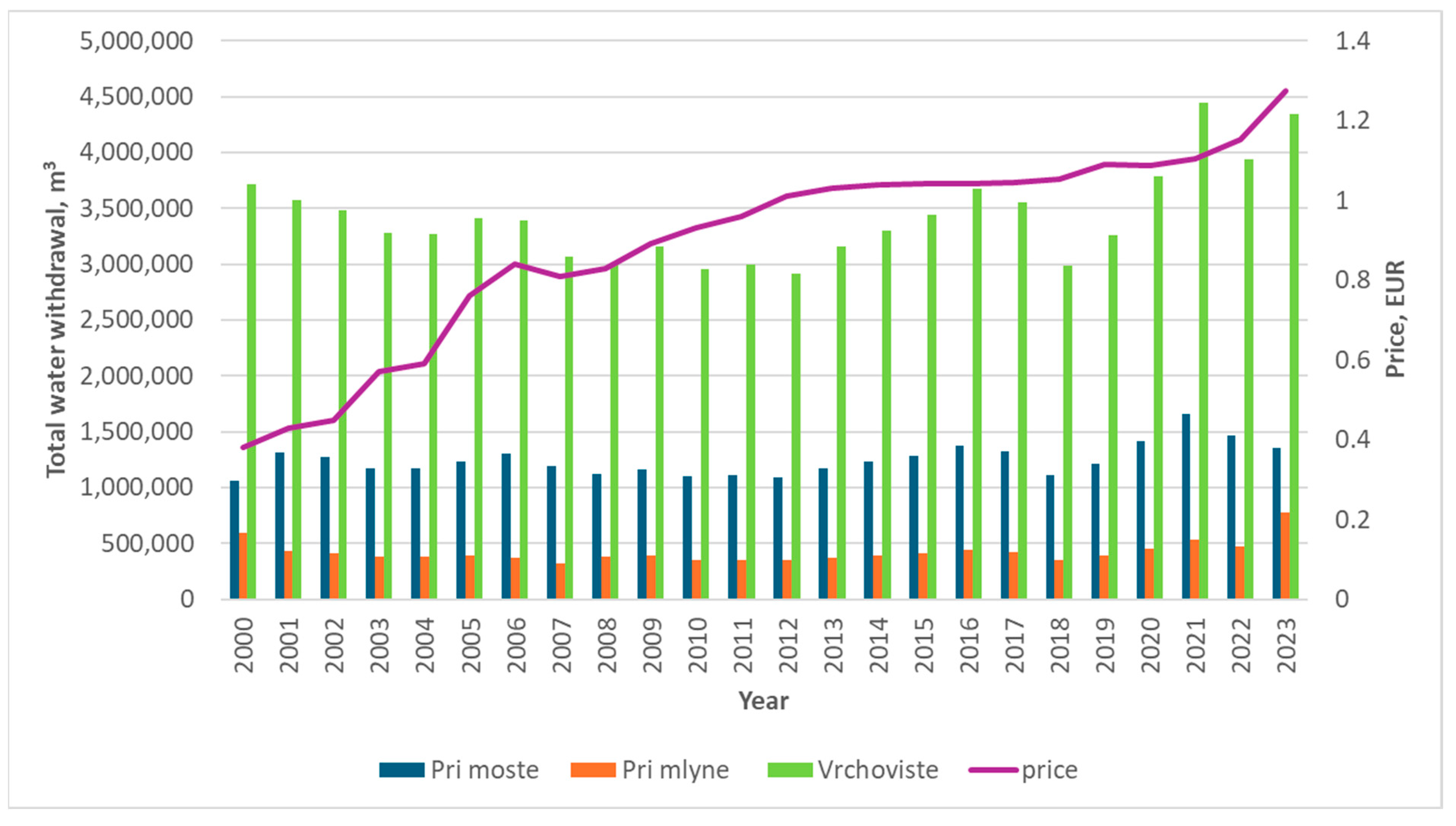This screenshot has width=1456, height=826.
Task: Click the 2023 orange Pri mlyne bar
Action: 1285,555
